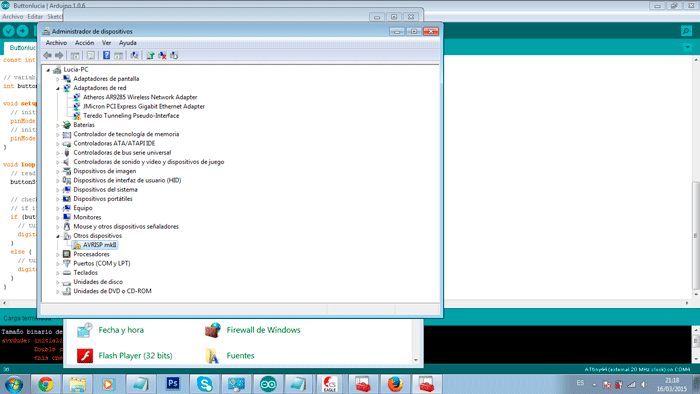Click the uninstall device toolbar icon
This screenshot has width=700, height=394.
tap(162, 55)
